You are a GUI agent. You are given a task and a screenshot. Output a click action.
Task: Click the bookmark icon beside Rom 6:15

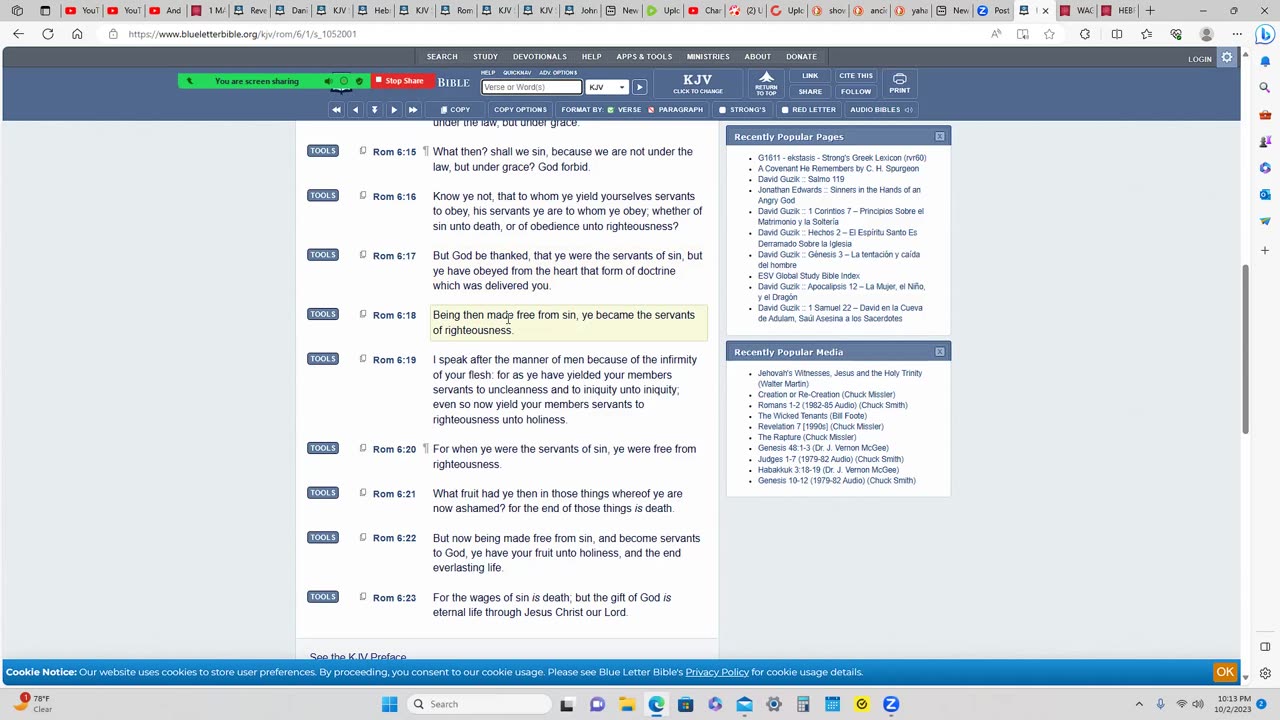click(363, 151)
